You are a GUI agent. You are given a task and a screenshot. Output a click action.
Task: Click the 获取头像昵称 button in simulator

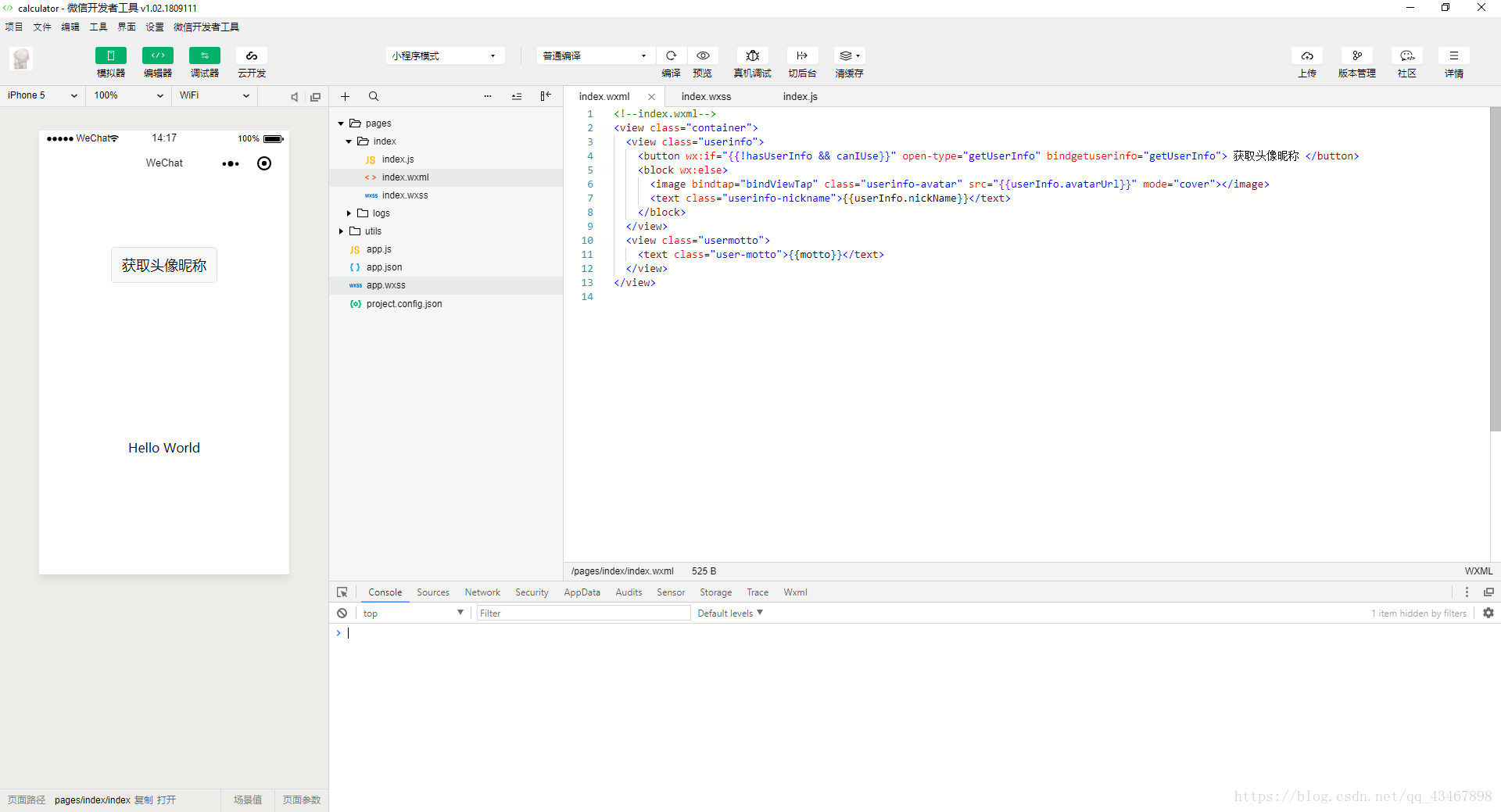[164, 266]
